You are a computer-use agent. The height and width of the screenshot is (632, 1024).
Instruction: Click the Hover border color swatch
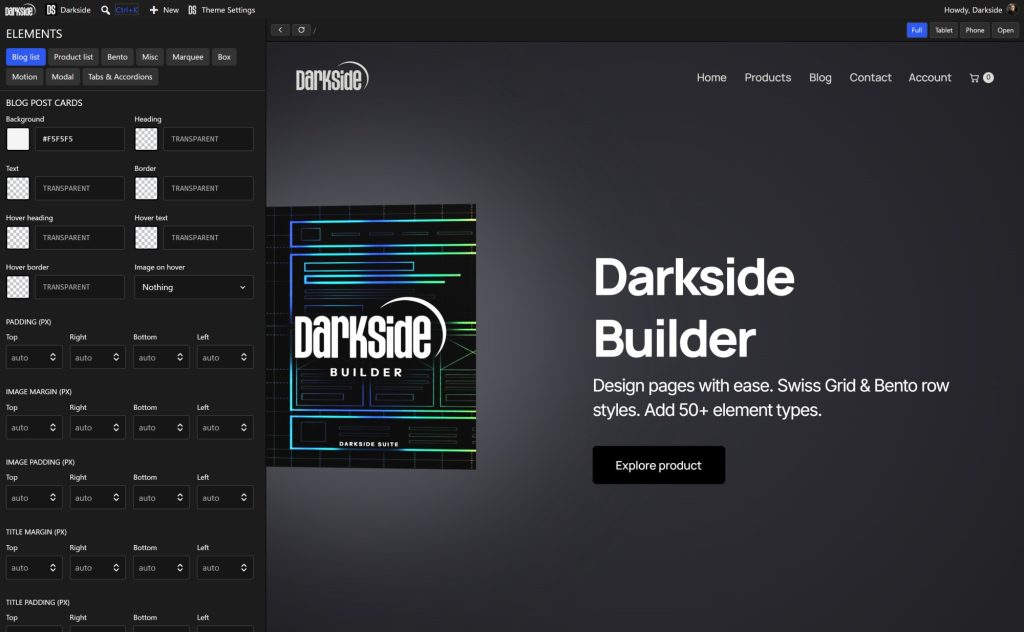[x=18, y=287]
